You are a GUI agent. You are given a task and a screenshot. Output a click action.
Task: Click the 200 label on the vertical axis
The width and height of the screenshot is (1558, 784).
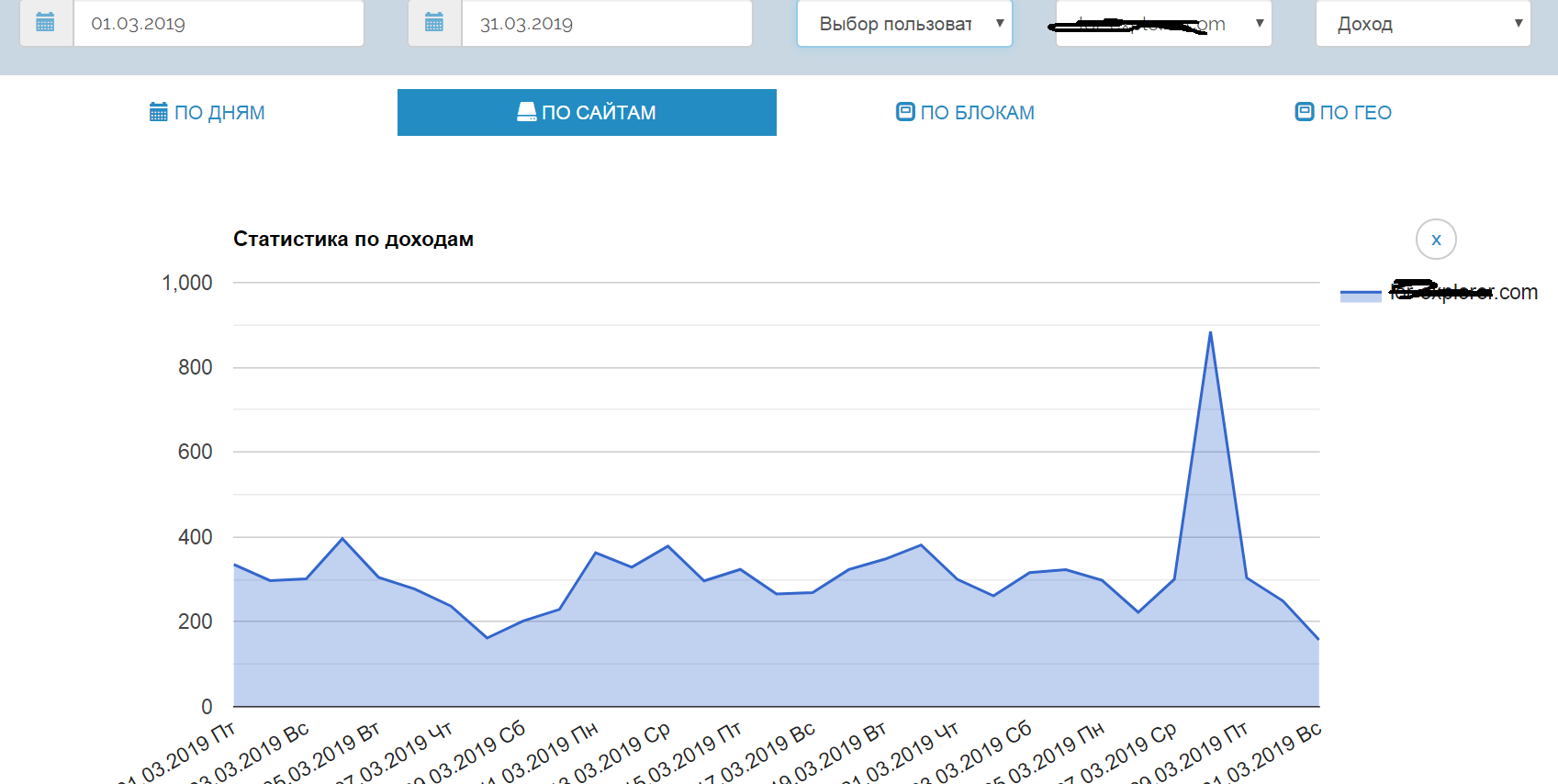tap(196, 622)
